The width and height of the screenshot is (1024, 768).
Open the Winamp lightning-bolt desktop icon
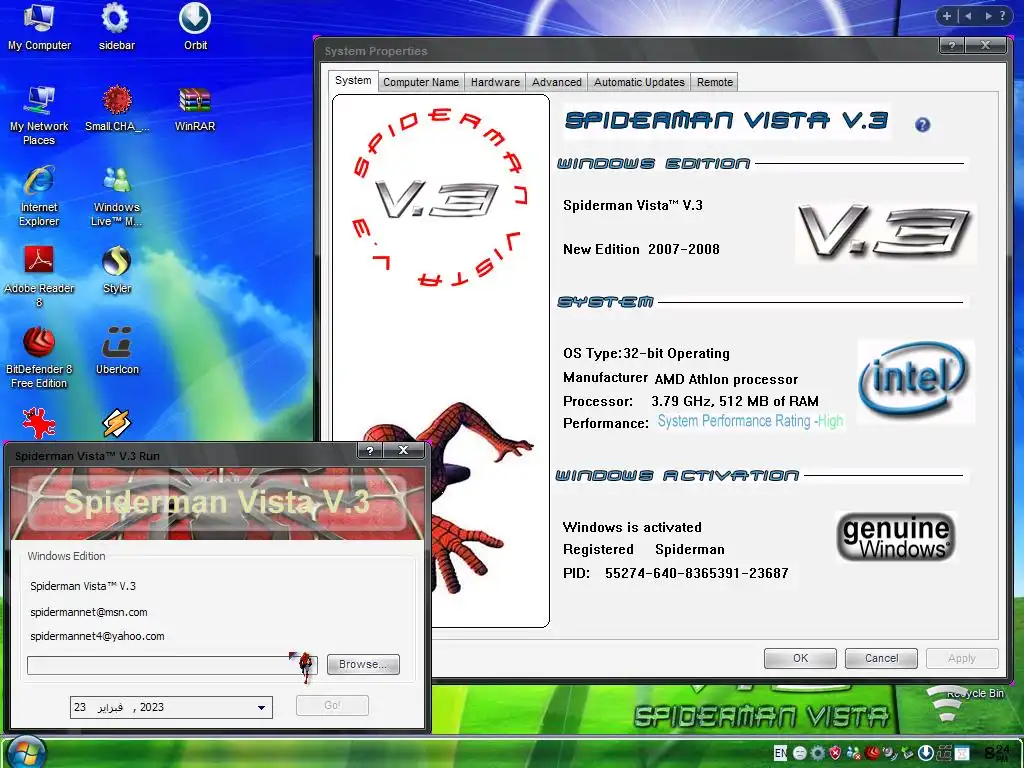pos(117,423)
